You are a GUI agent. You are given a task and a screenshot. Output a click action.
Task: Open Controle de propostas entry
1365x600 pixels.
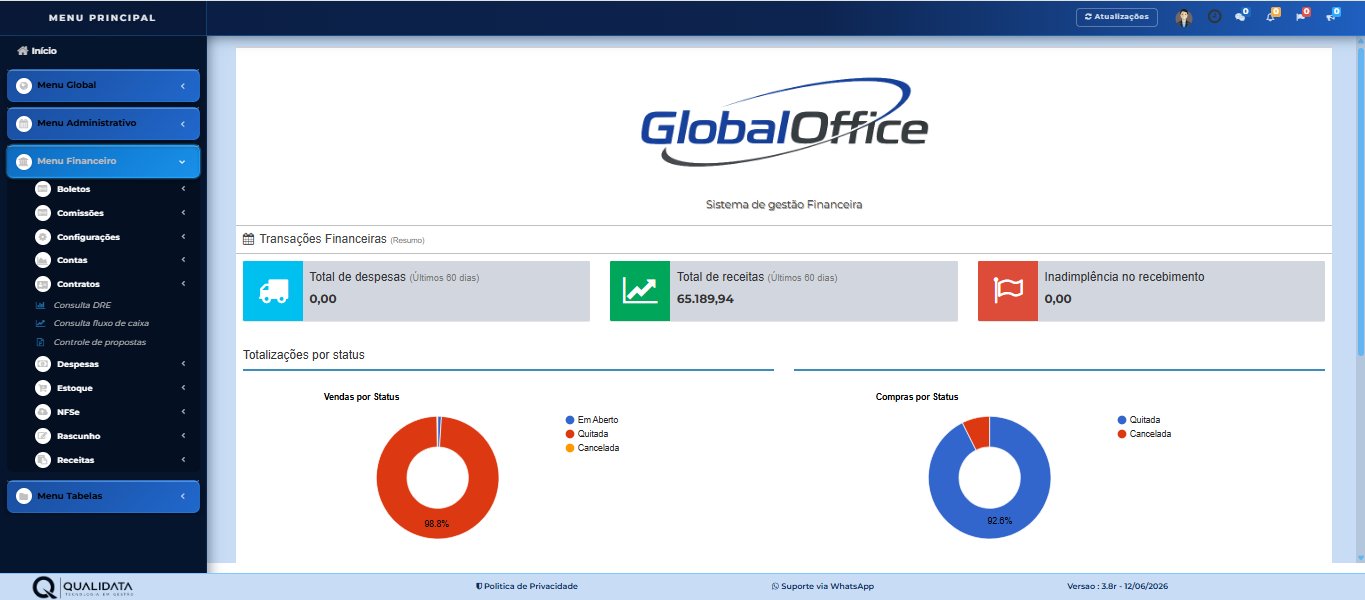tap(99, 342)
